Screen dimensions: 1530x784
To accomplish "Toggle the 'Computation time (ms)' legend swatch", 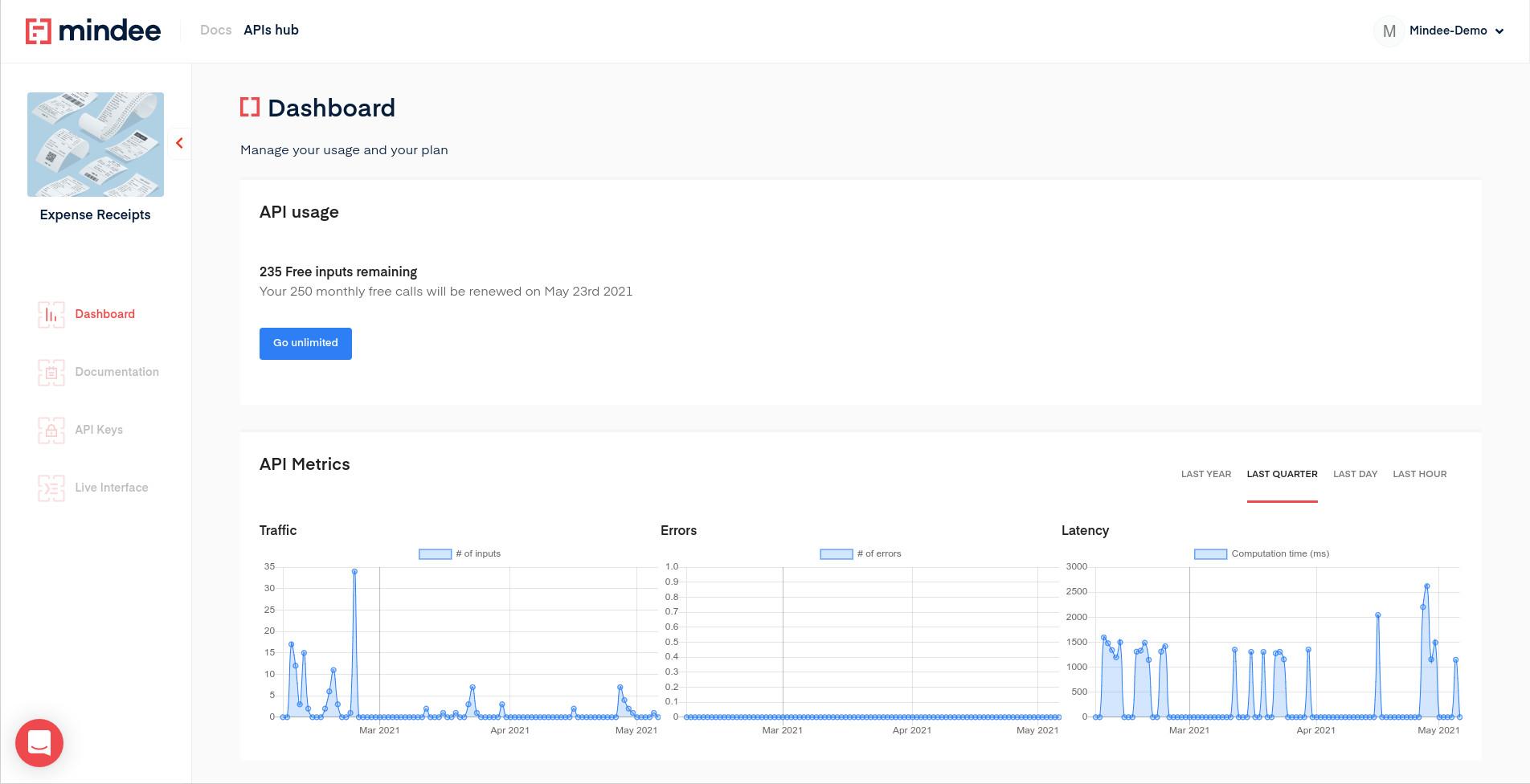I will 1210,554.
